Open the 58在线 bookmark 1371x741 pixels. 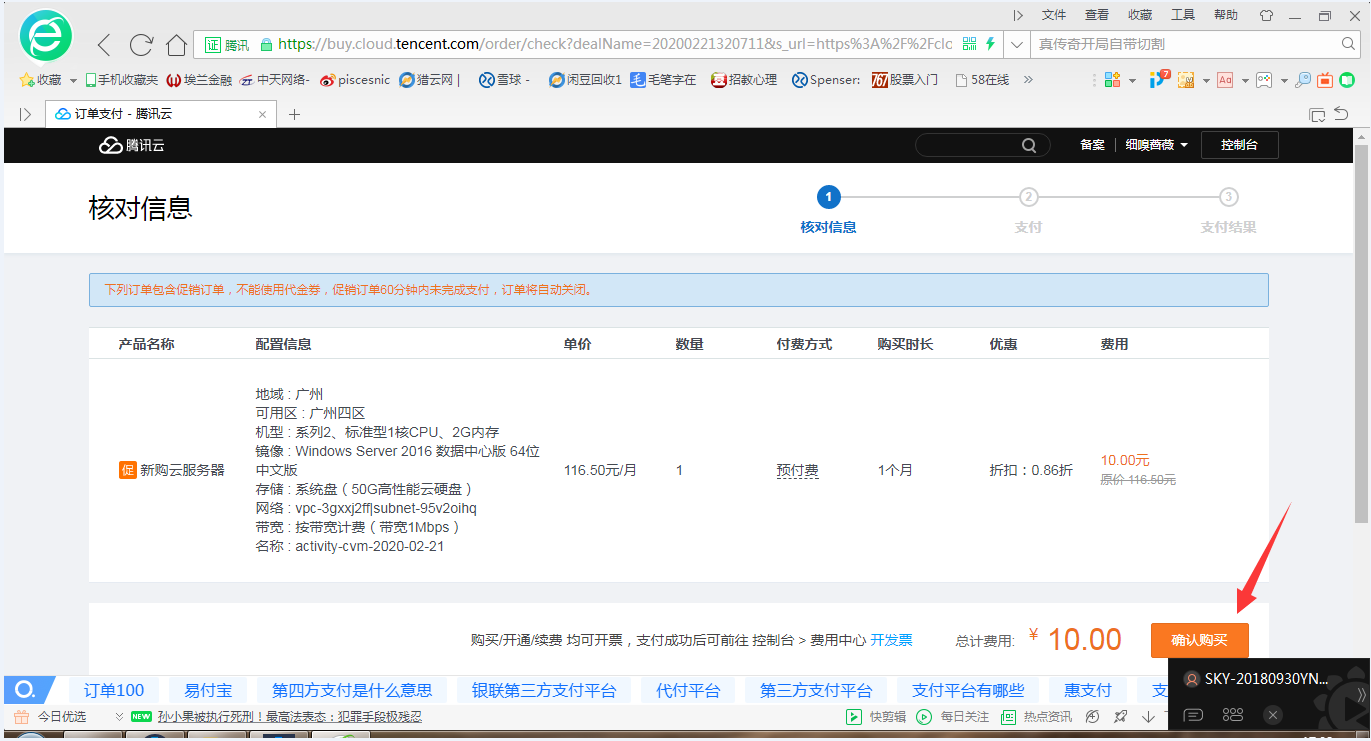(982, 80)
